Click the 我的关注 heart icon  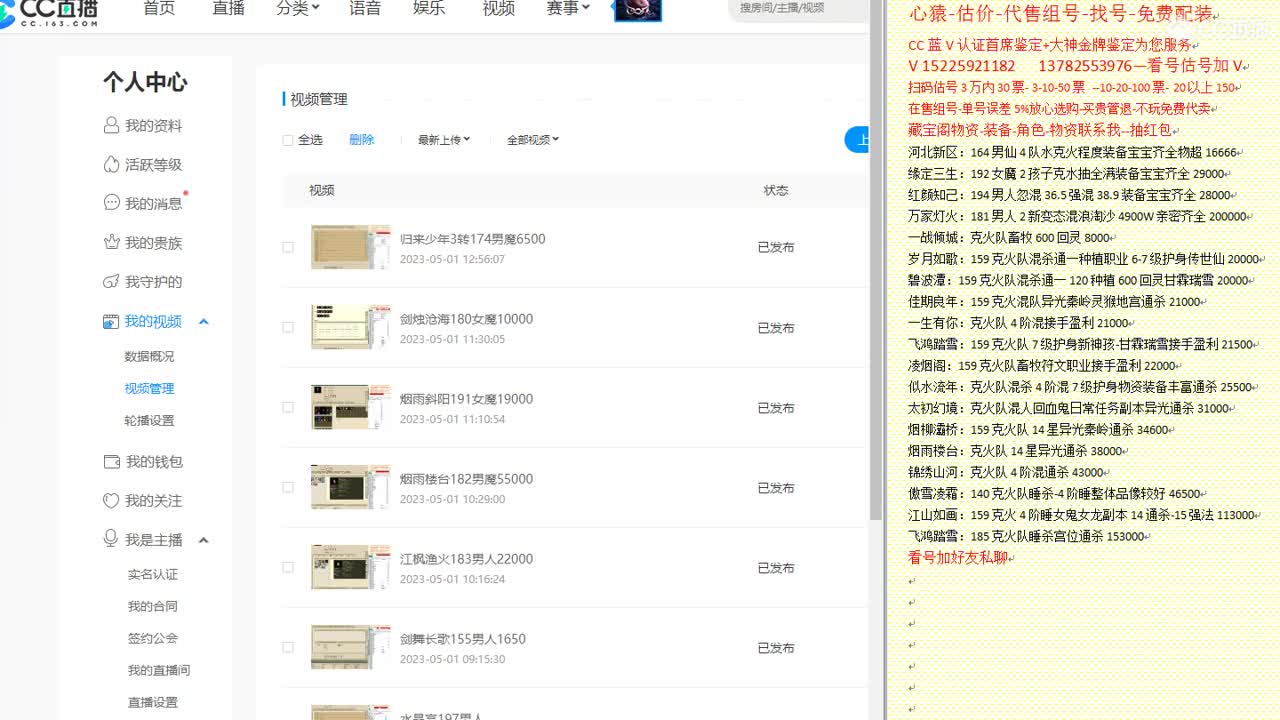112,501
